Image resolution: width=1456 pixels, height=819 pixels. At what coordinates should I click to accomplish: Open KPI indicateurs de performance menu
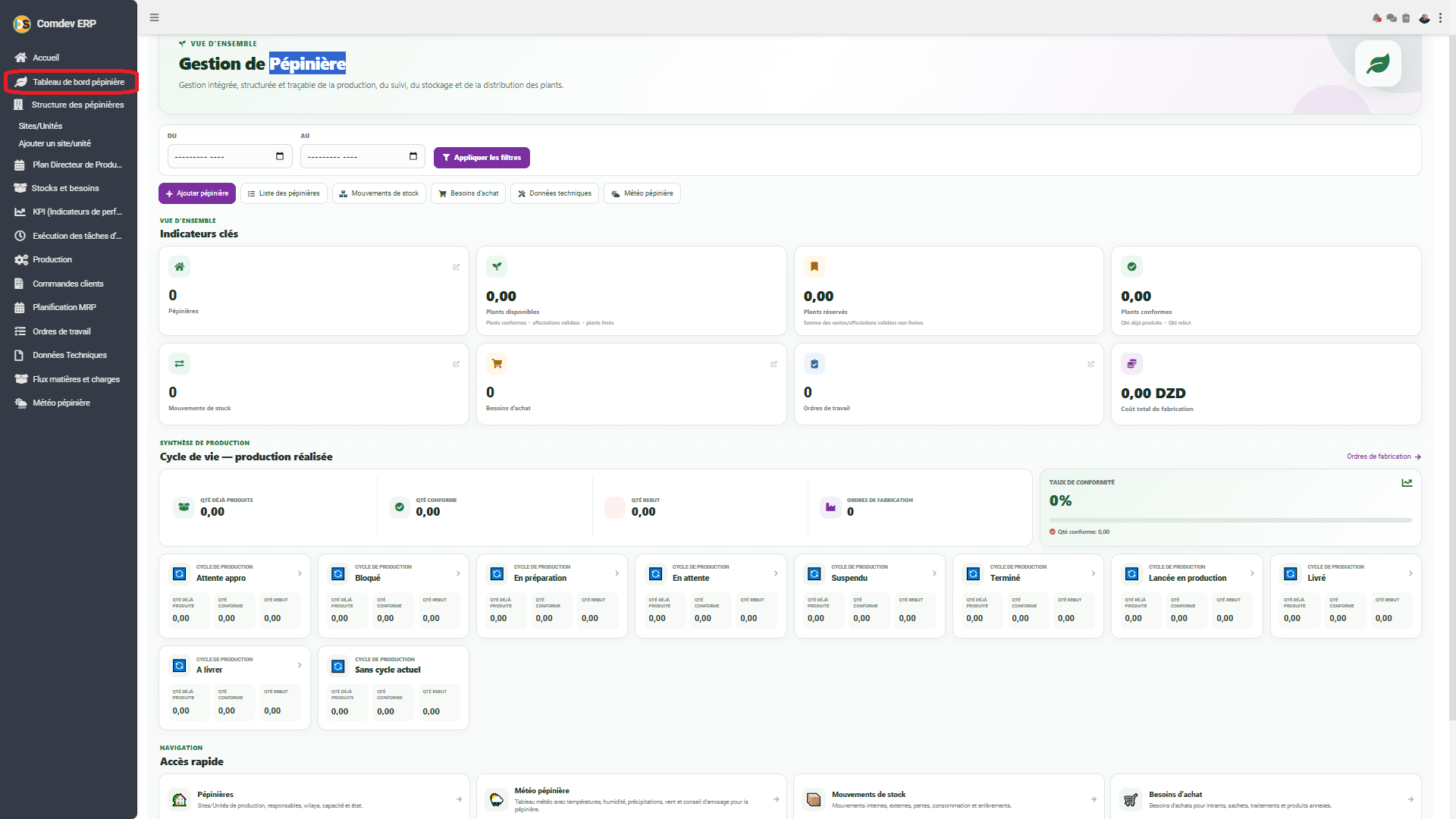point(68,212)
